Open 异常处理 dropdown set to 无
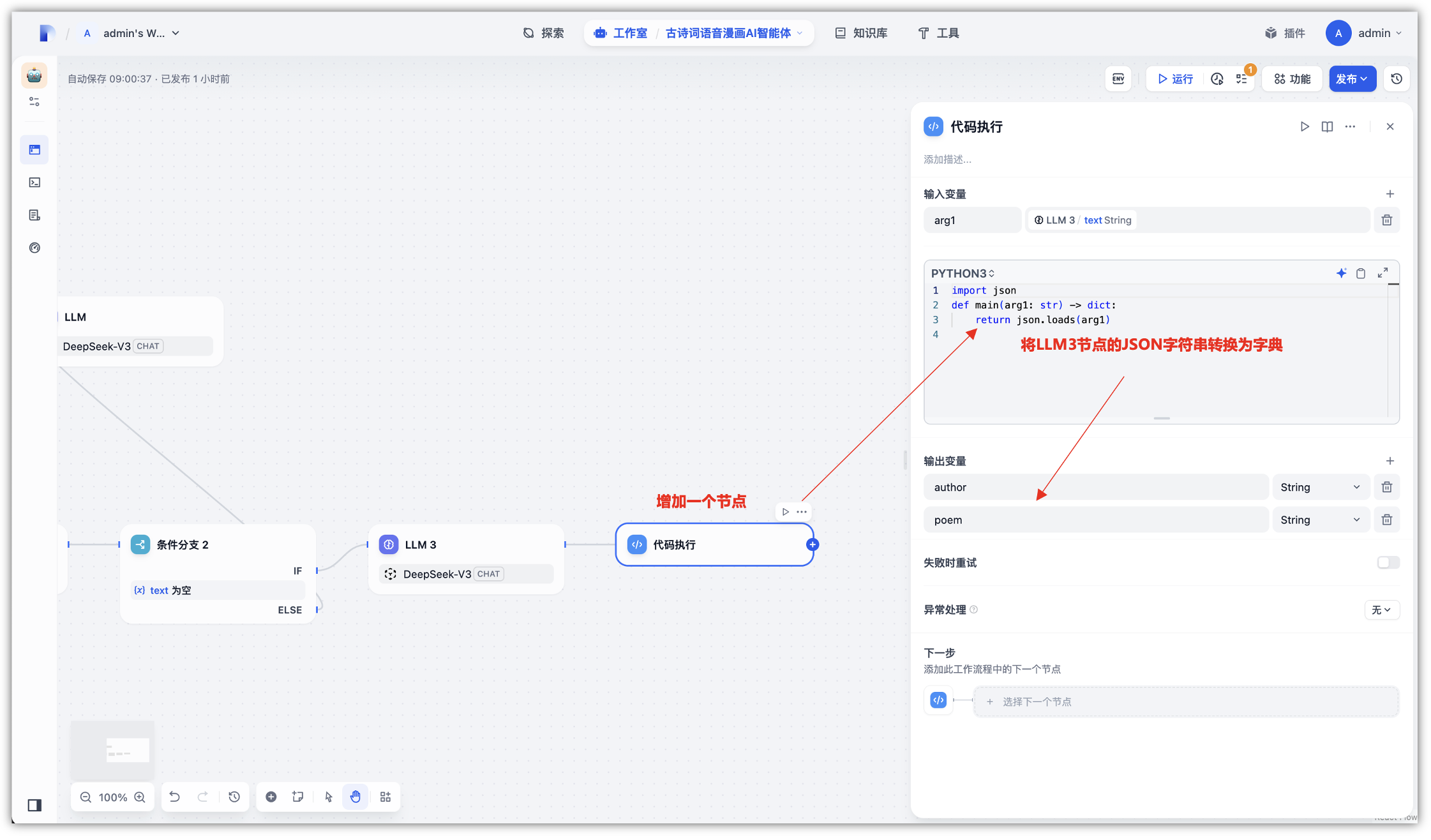1431x840 pixels. tap(1381, 610)
